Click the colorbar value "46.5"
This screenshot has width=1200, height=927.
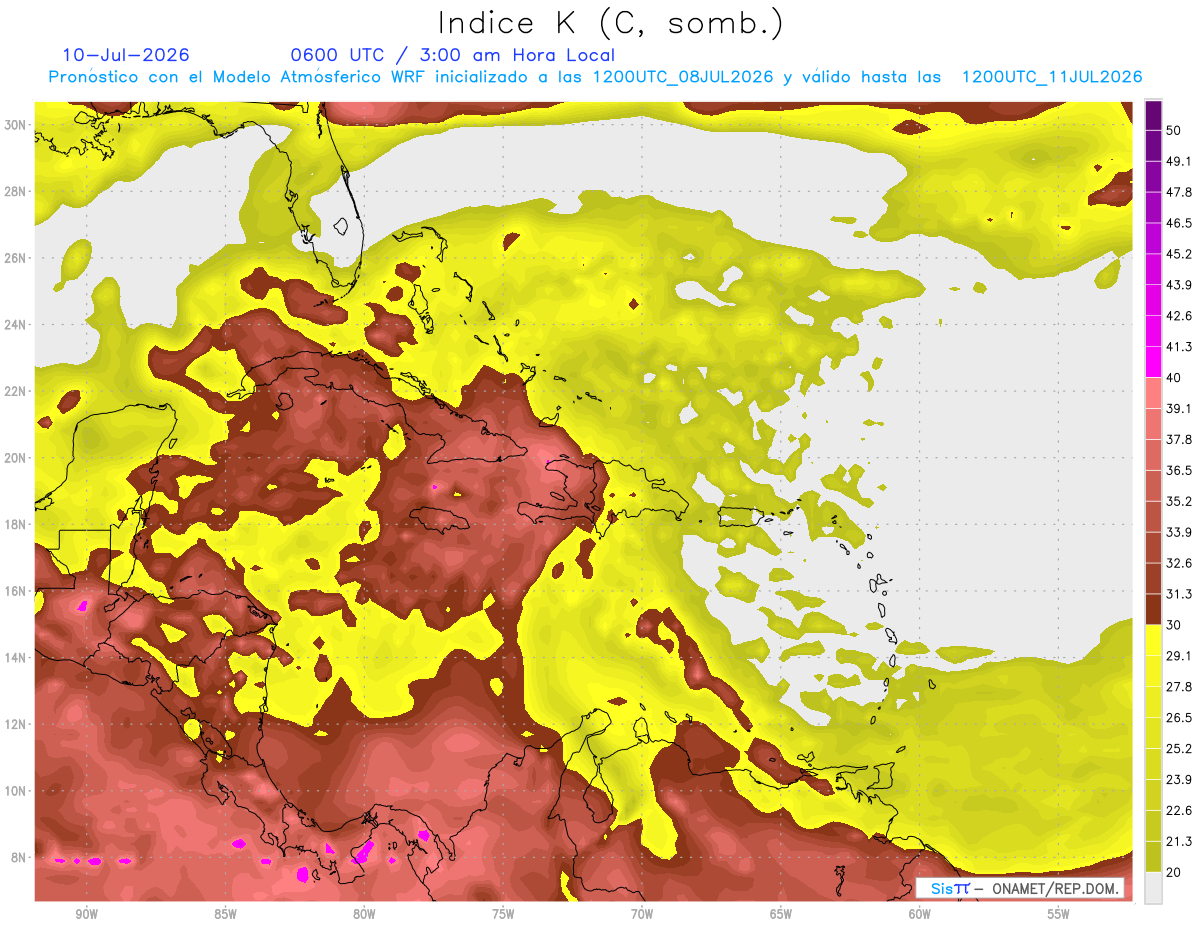click(x=1179, y=223)
